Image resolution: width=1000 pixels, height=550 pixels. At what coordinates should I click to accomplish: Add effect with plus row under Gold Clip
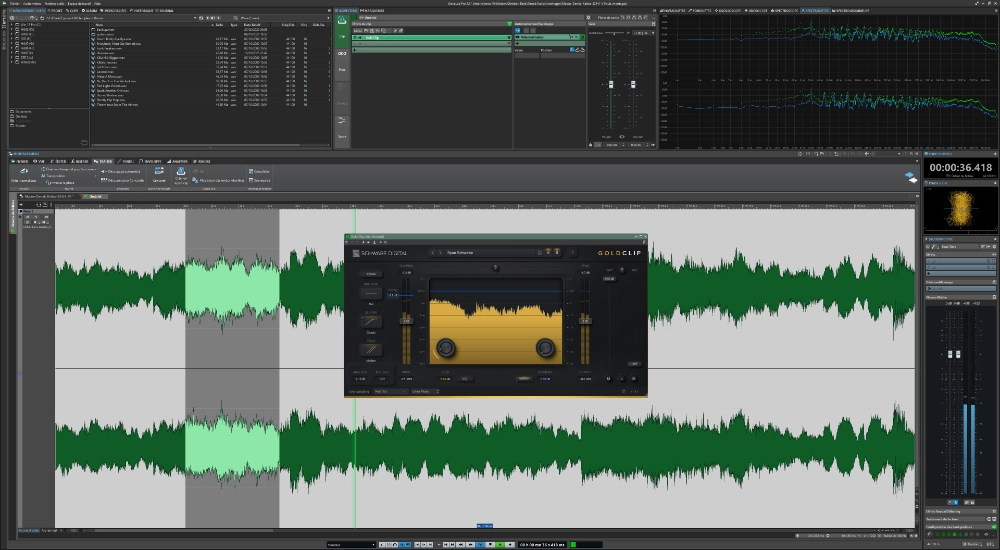click(x=431, y=50)
